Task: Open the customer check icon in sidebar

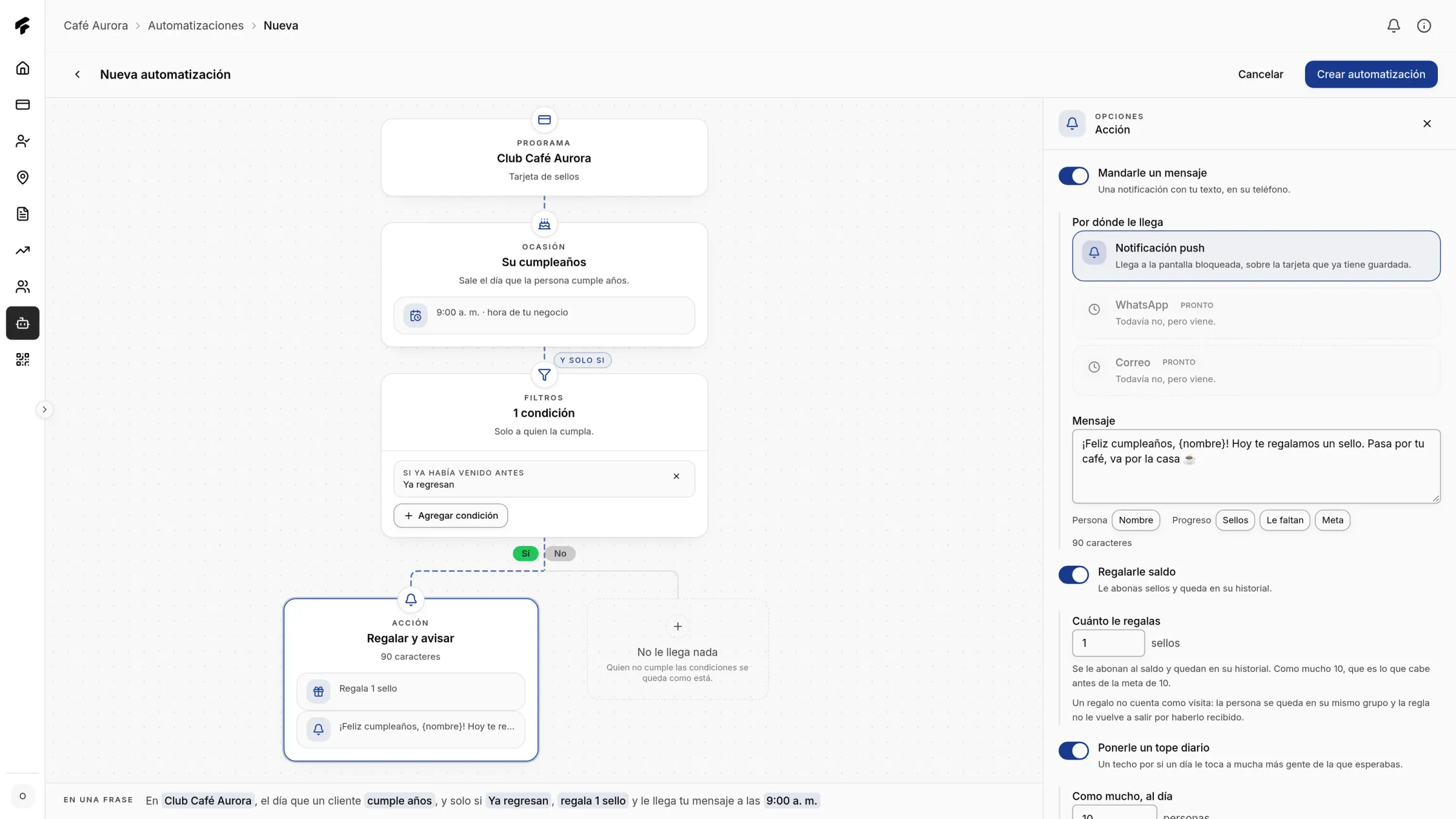Action: (x=22, y=141)
